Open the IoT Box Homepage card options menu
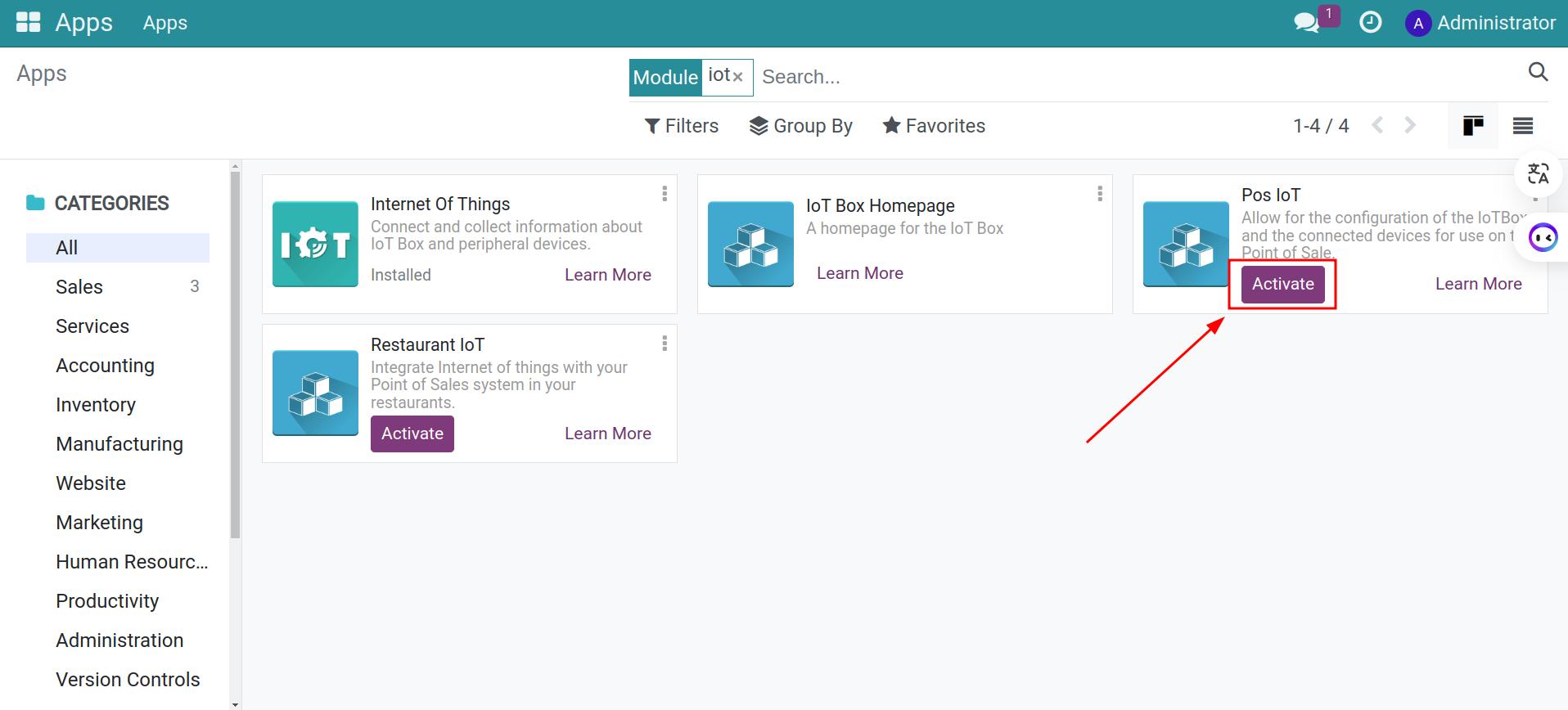This screenshot has width=1568, height=710. pos(1100,194)
